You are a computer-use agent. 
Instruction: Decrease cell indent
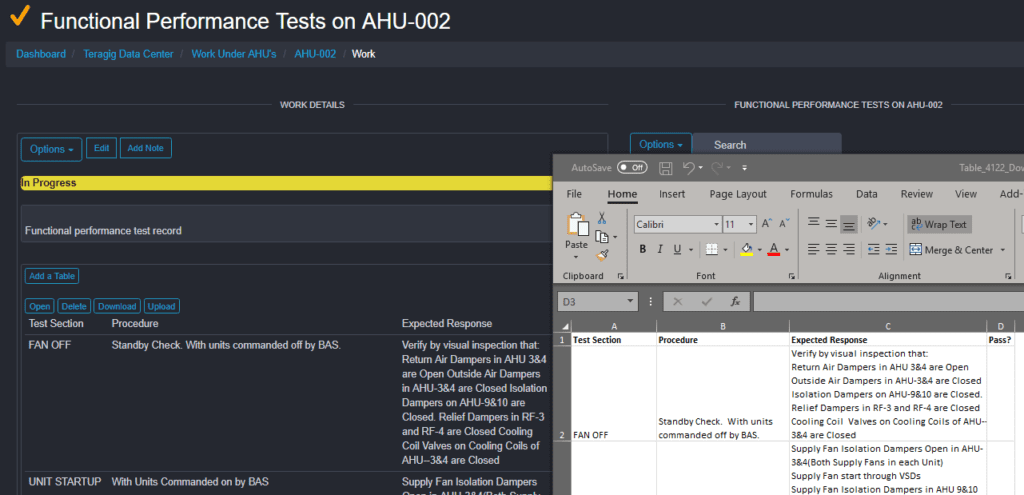pos(873,249)
